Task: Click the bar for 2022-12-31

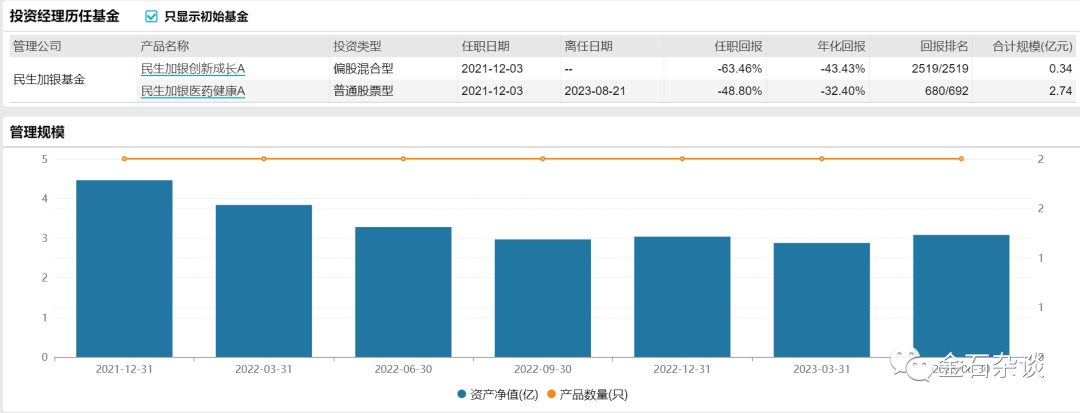Action: click(x=682, y=297)
